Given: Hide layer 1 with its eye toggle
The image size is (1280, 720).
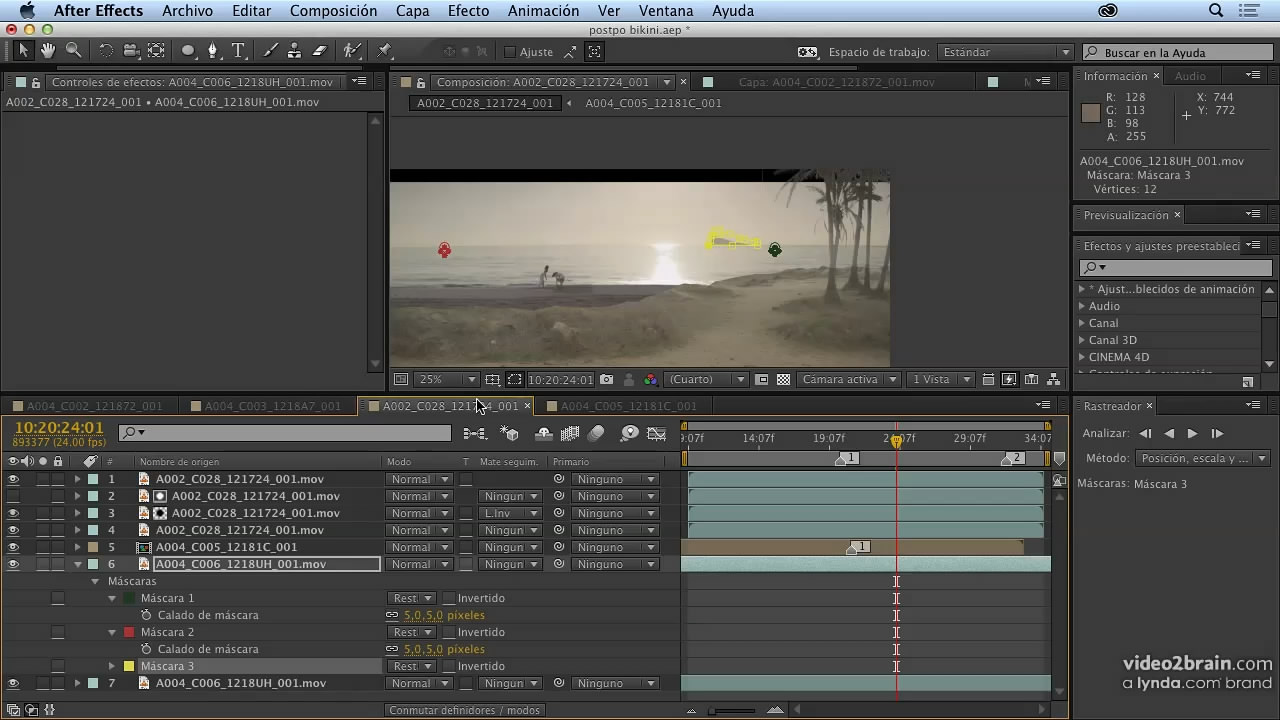Looking at the screenshot, I should point(14,479).
